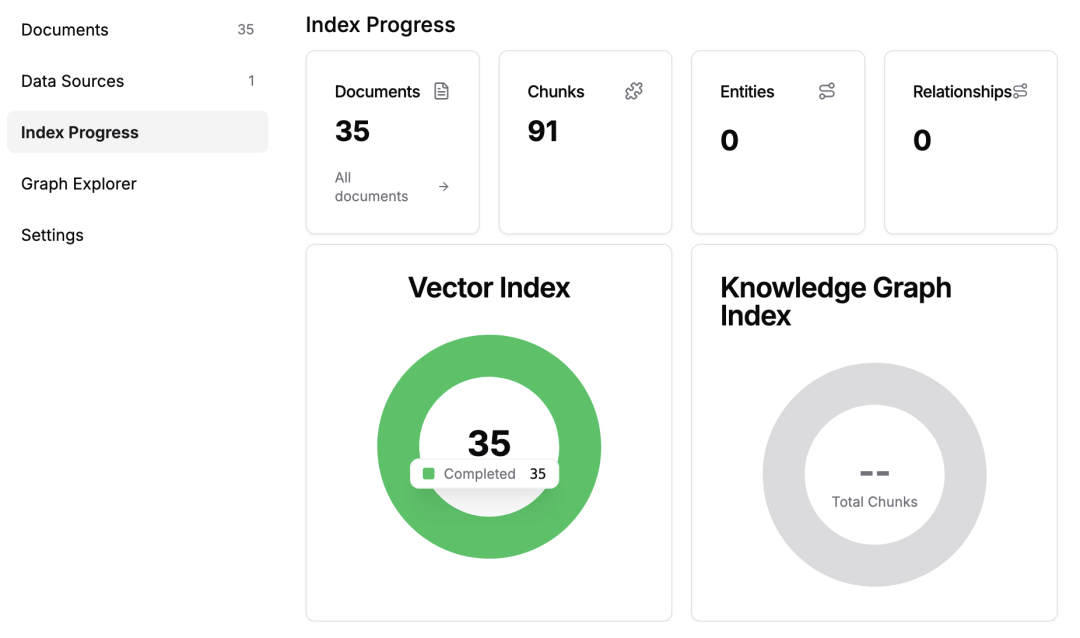Image resolution: width=1080 pixels, height=638 pixels.
Task: Open Data Sources in the sidebar
Action: [73, 81]
